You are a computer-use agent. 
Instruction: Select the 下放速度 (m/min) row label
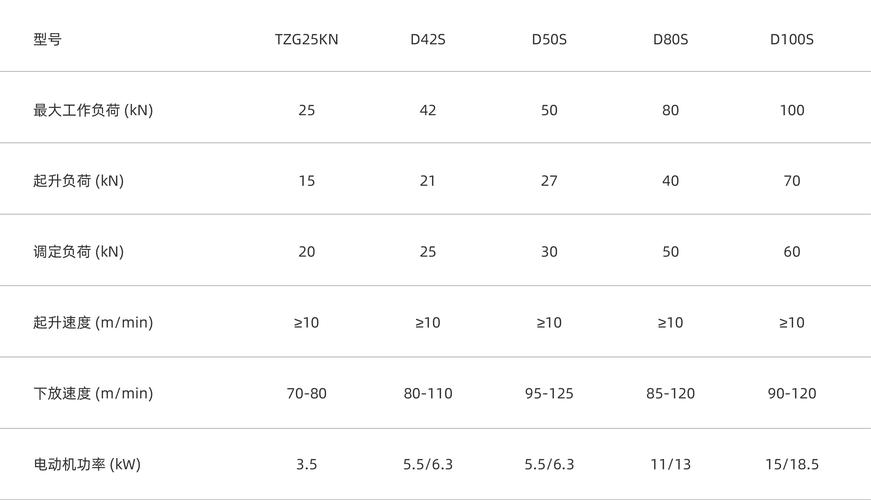(x=93, y=394)
